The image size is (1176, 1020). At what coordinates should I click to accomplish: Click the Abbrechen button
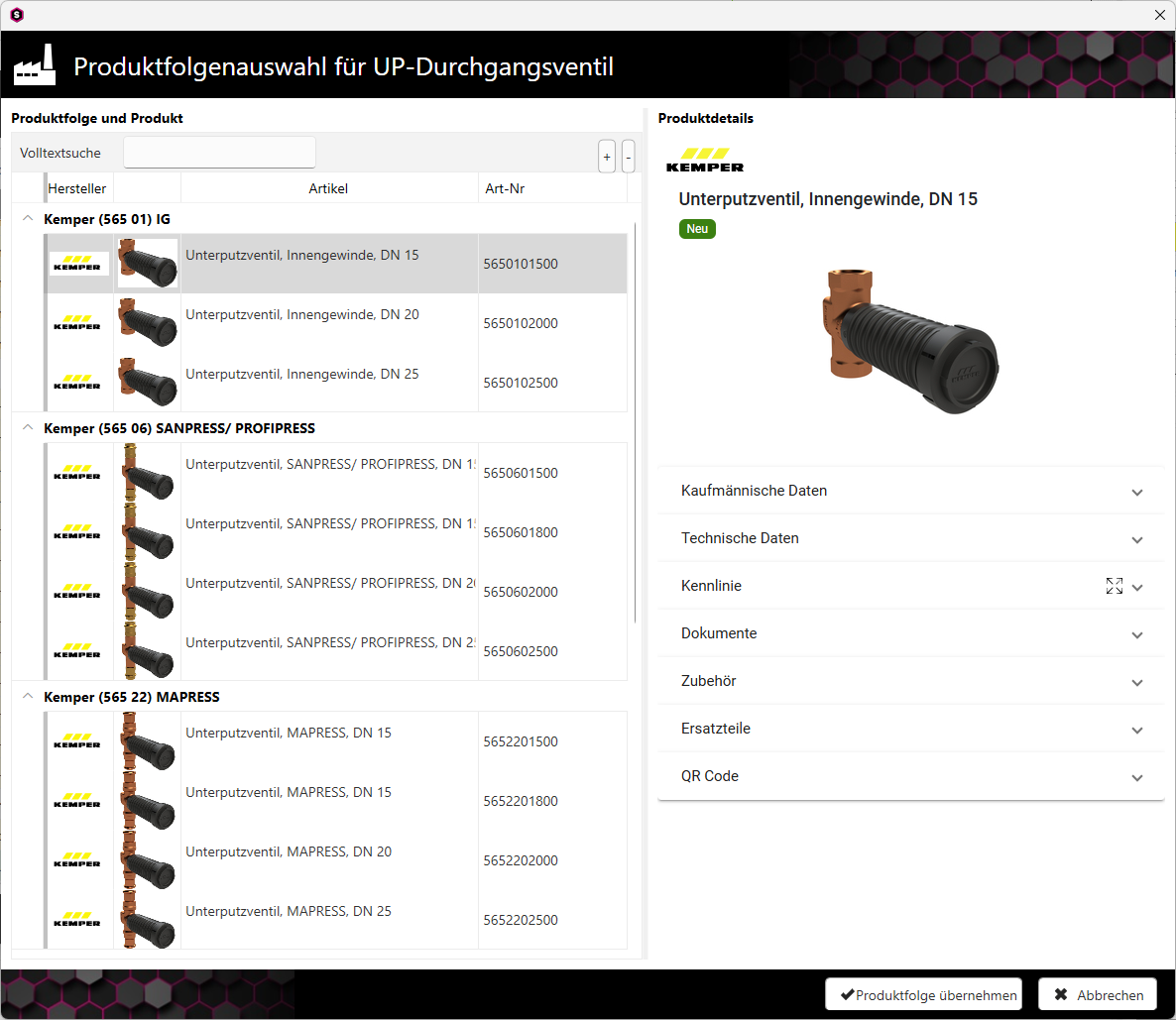(1098, 994)
